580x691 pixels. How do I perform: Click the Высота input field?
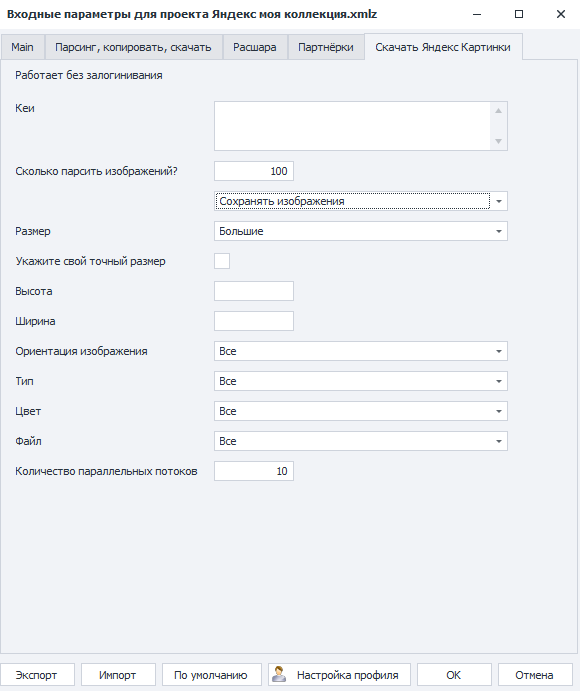click(254, 291)
